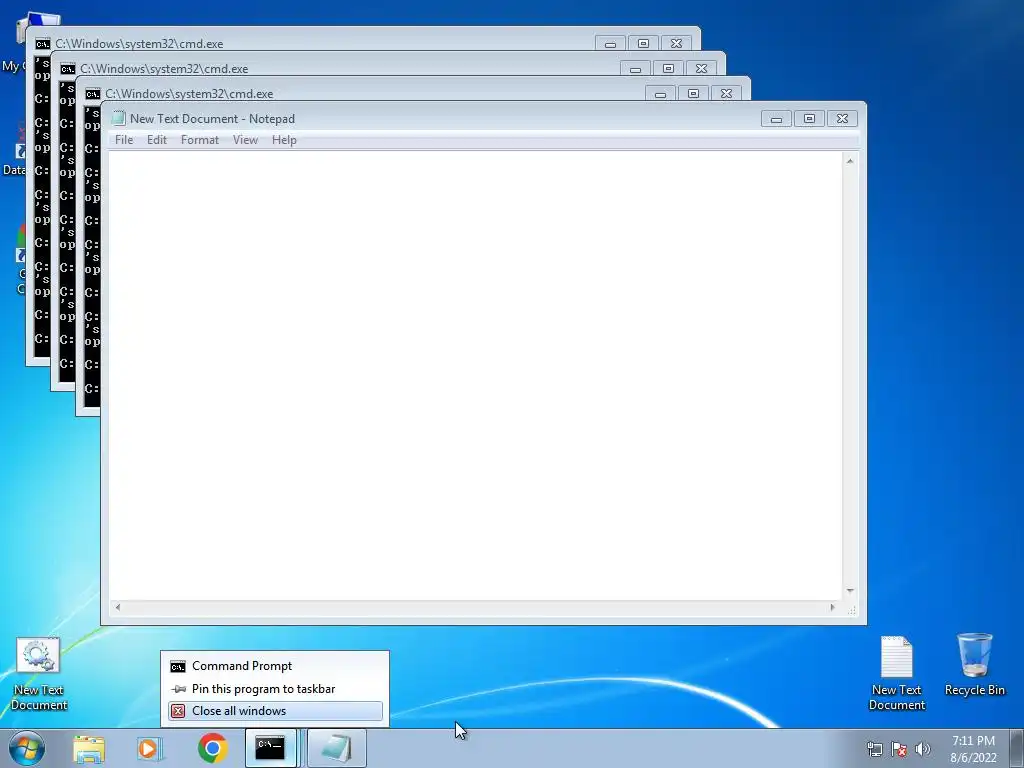Viewport: 1024px width, 768px height.
Task: Click the taskbar clock showing 7:11 PM
Action: [973, 749]
